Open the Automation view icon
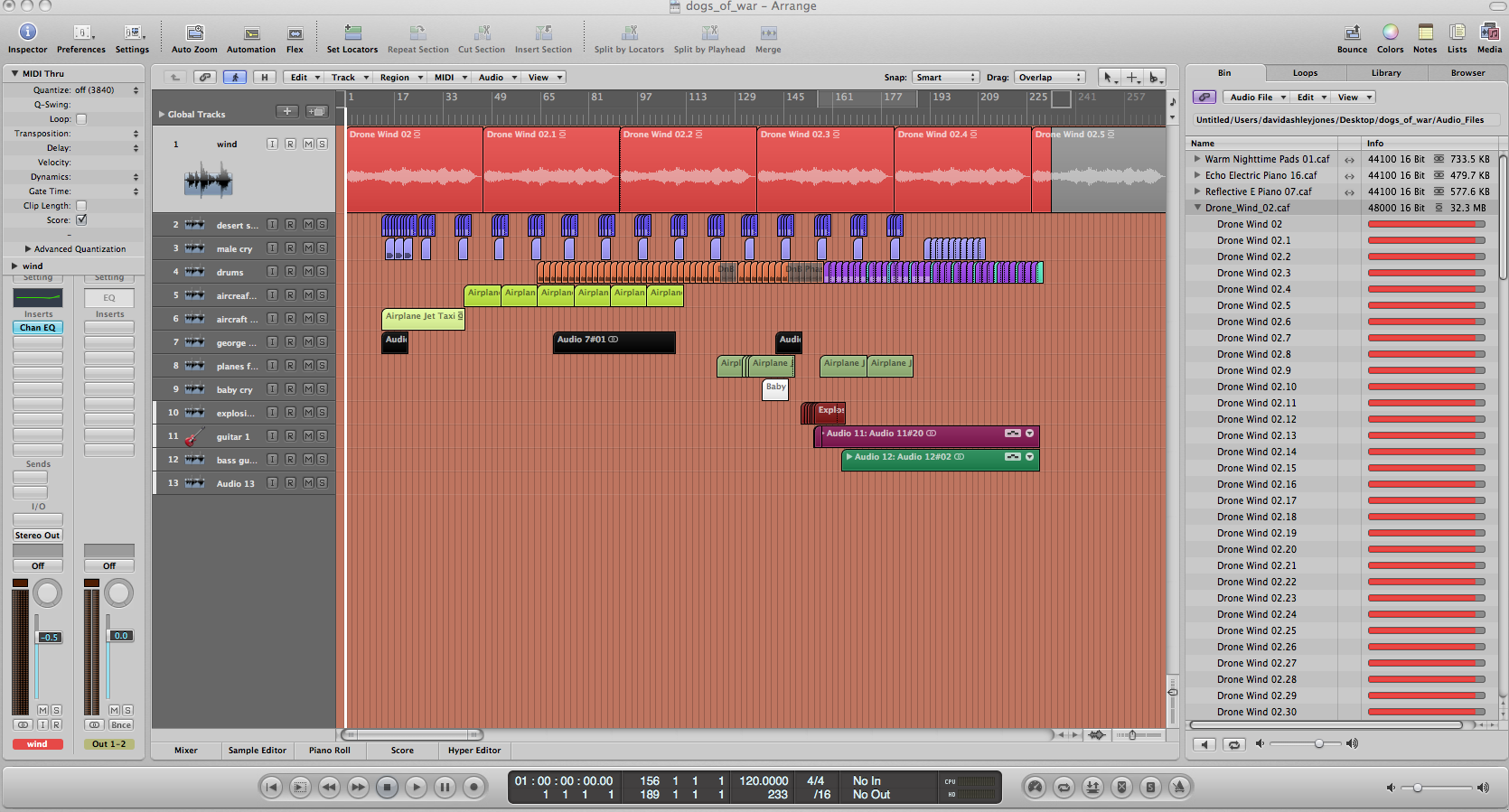1509x812 pixels. click(x=251, y=33)
